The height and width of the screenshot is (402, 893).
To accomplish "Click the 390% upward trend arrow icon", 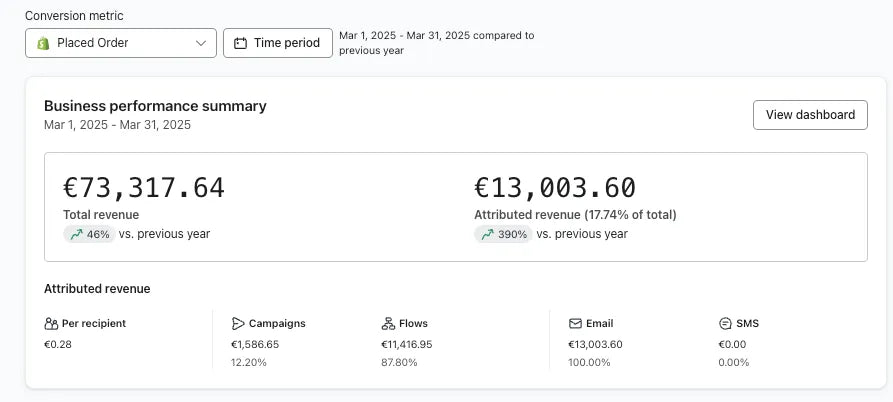I will [487, 234].
